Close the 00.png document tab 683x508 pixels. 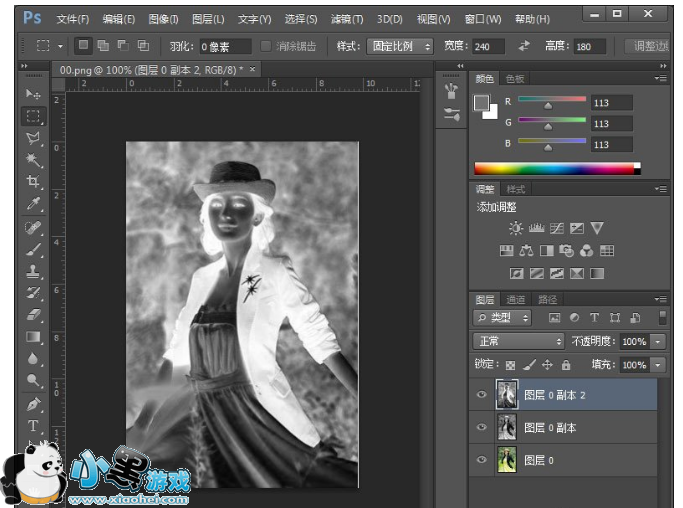[x=252, y=69]
